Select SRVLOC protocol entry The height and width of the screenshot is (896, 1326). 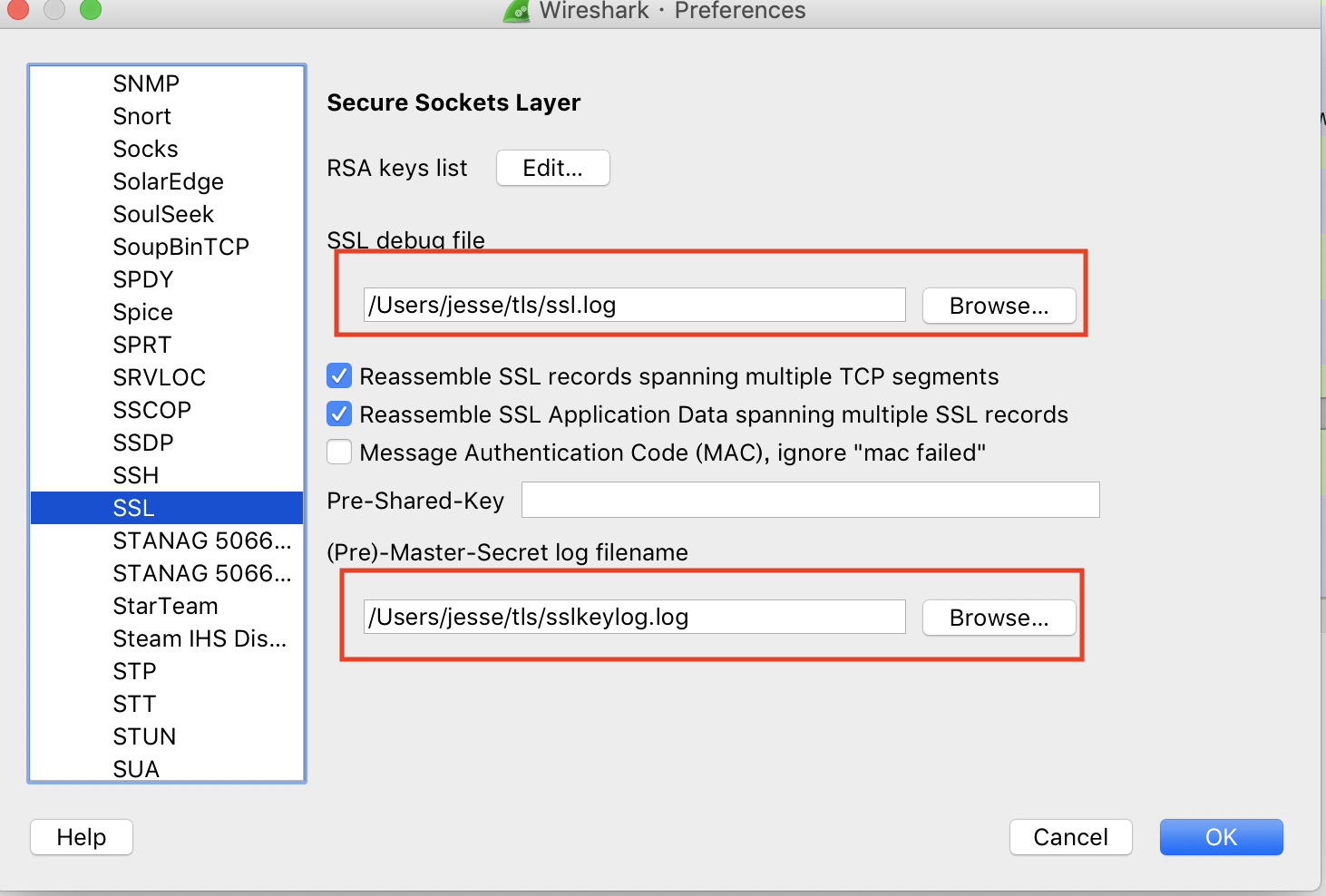(x=167, y=377)
